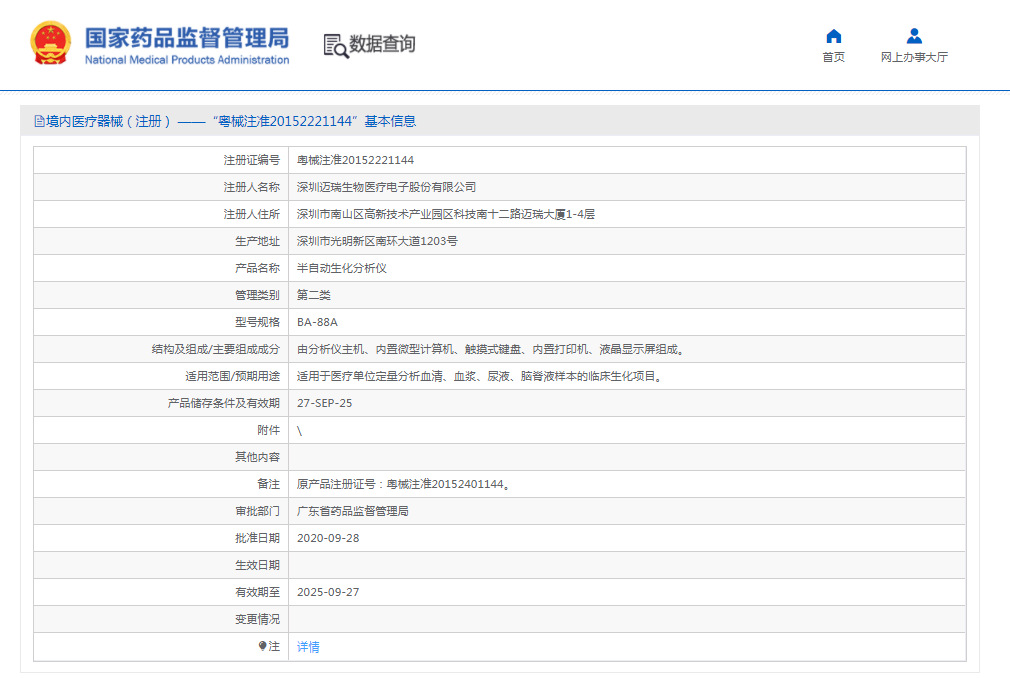Click the 网上办事大厅 person icon
The image size is (1010, 679).
click(914, 37)
